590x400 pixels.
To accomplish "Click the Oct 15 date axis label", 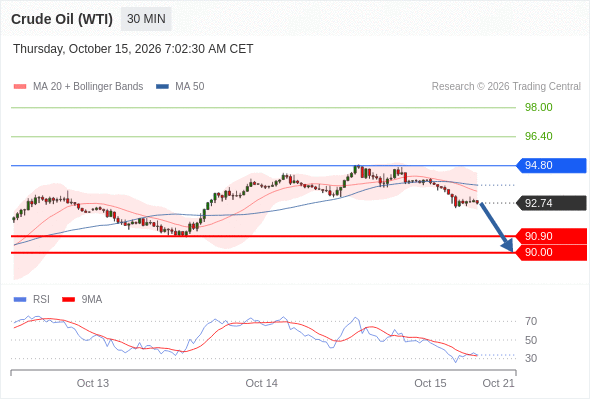I will coord(430,383).
